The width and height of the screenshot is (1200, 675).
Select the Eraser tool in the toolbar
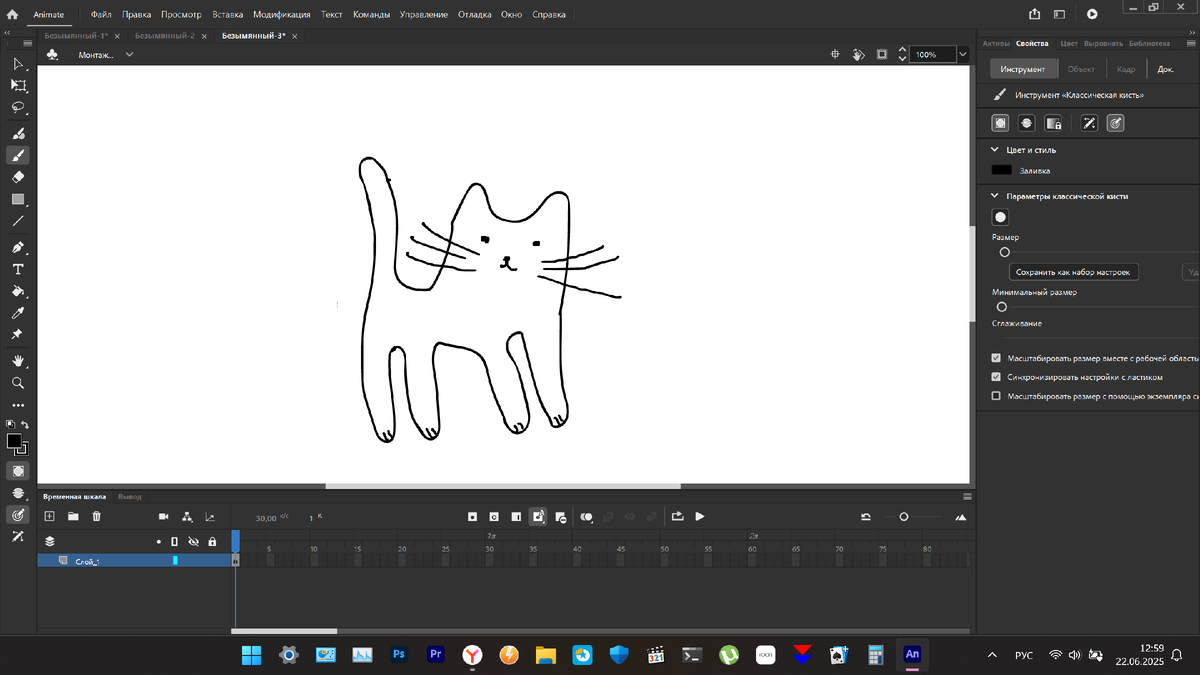pos(18,177)
